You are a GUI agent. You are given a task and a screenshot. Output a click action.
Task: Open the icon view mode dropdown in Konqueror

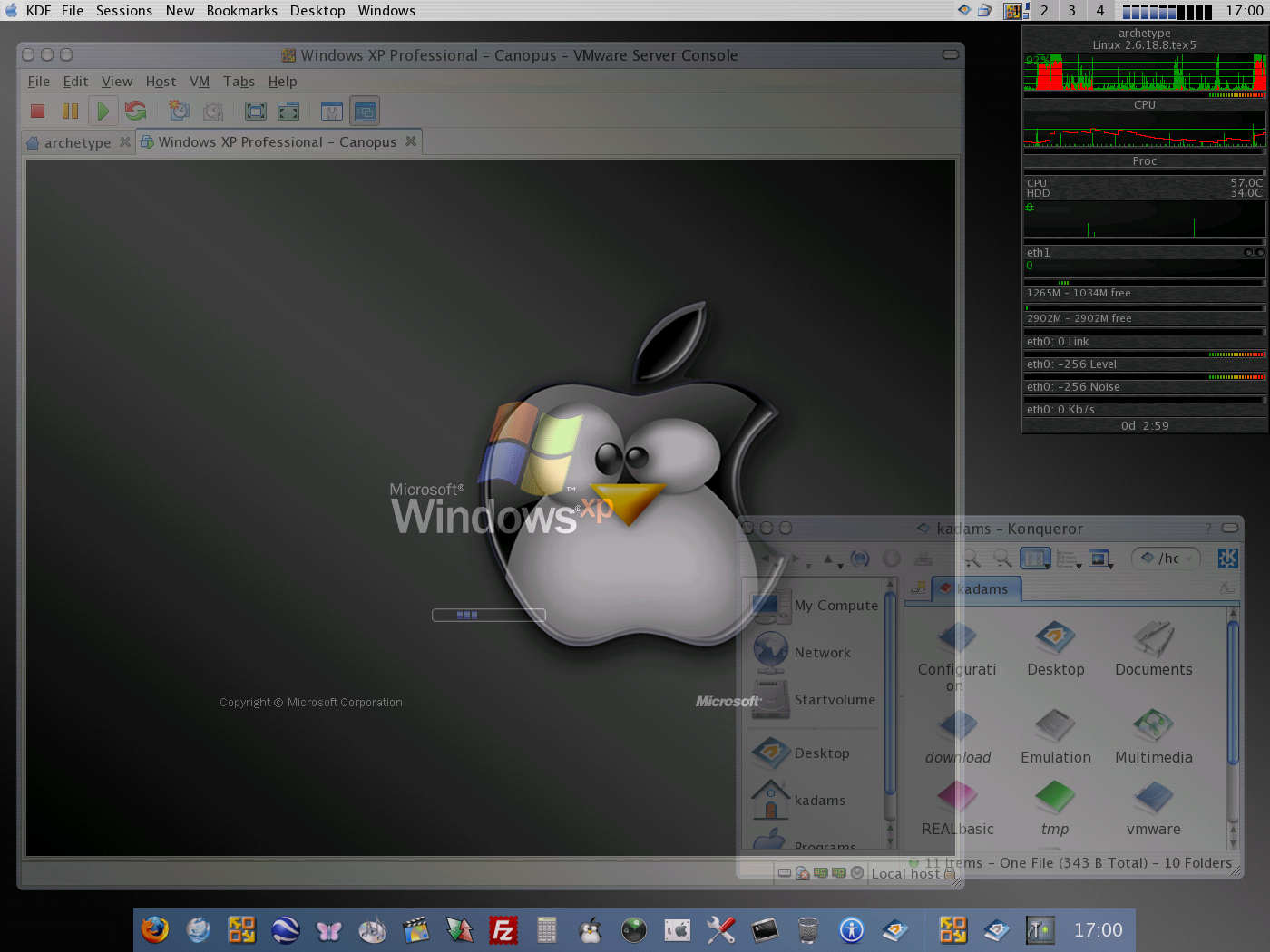click(x=1047, y=566)
